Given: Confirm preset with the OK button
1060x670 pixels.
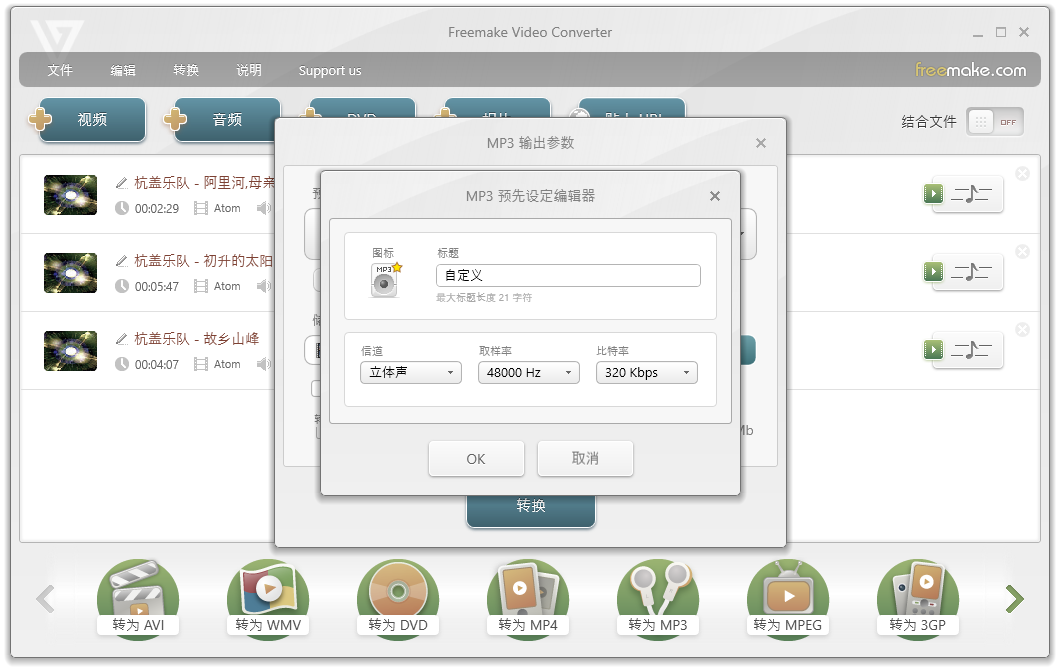Looking at the screenshot, I should pyautogui.click(x=476, y=458).
